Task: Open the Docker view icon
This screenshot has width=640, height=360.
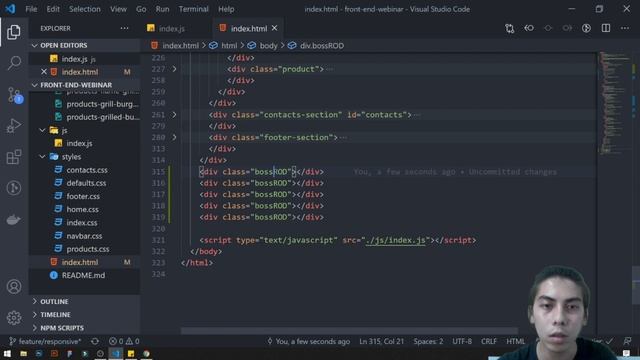Action: [x=14, y=220]
